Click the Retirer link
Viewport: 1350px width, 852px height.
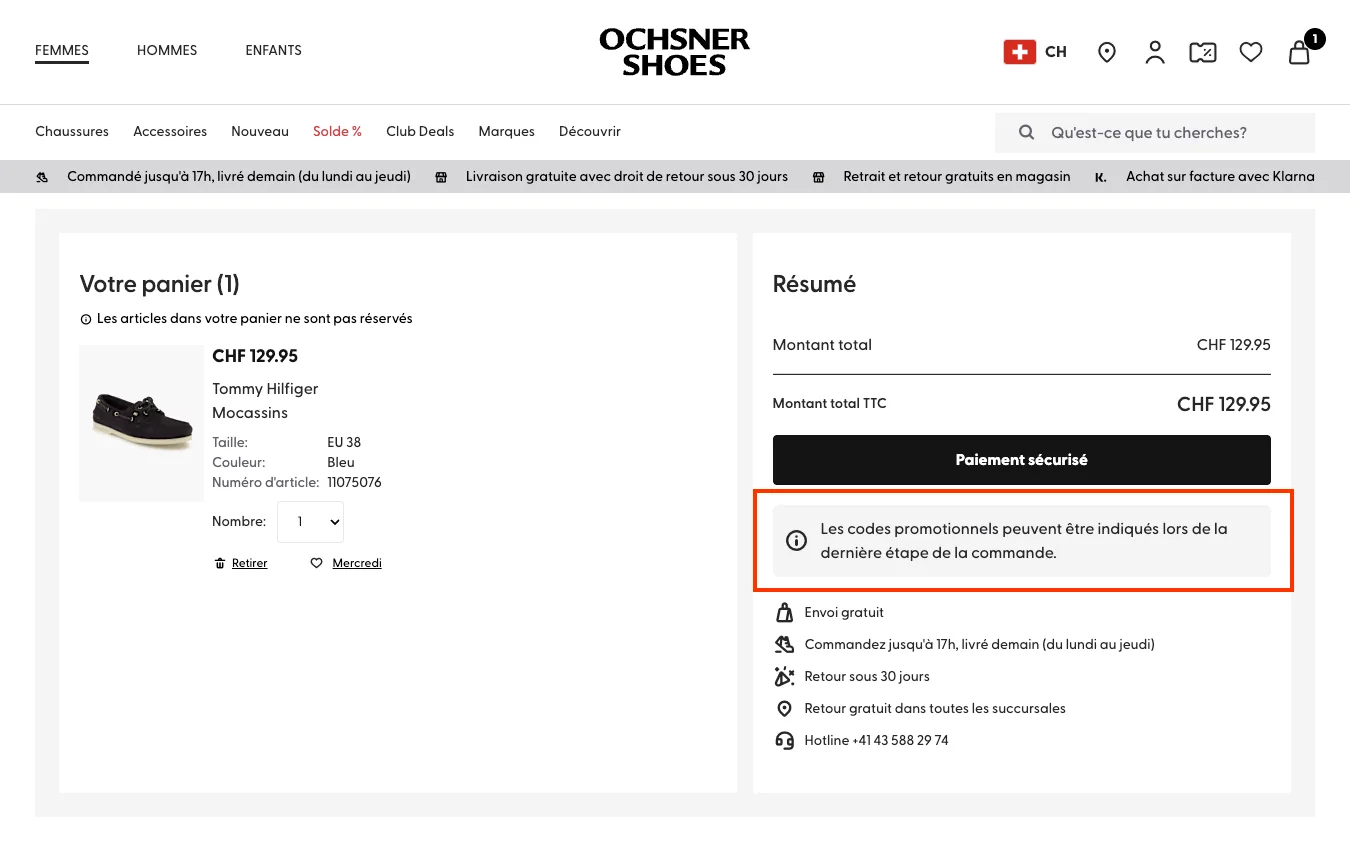click(x=250, y=563)
